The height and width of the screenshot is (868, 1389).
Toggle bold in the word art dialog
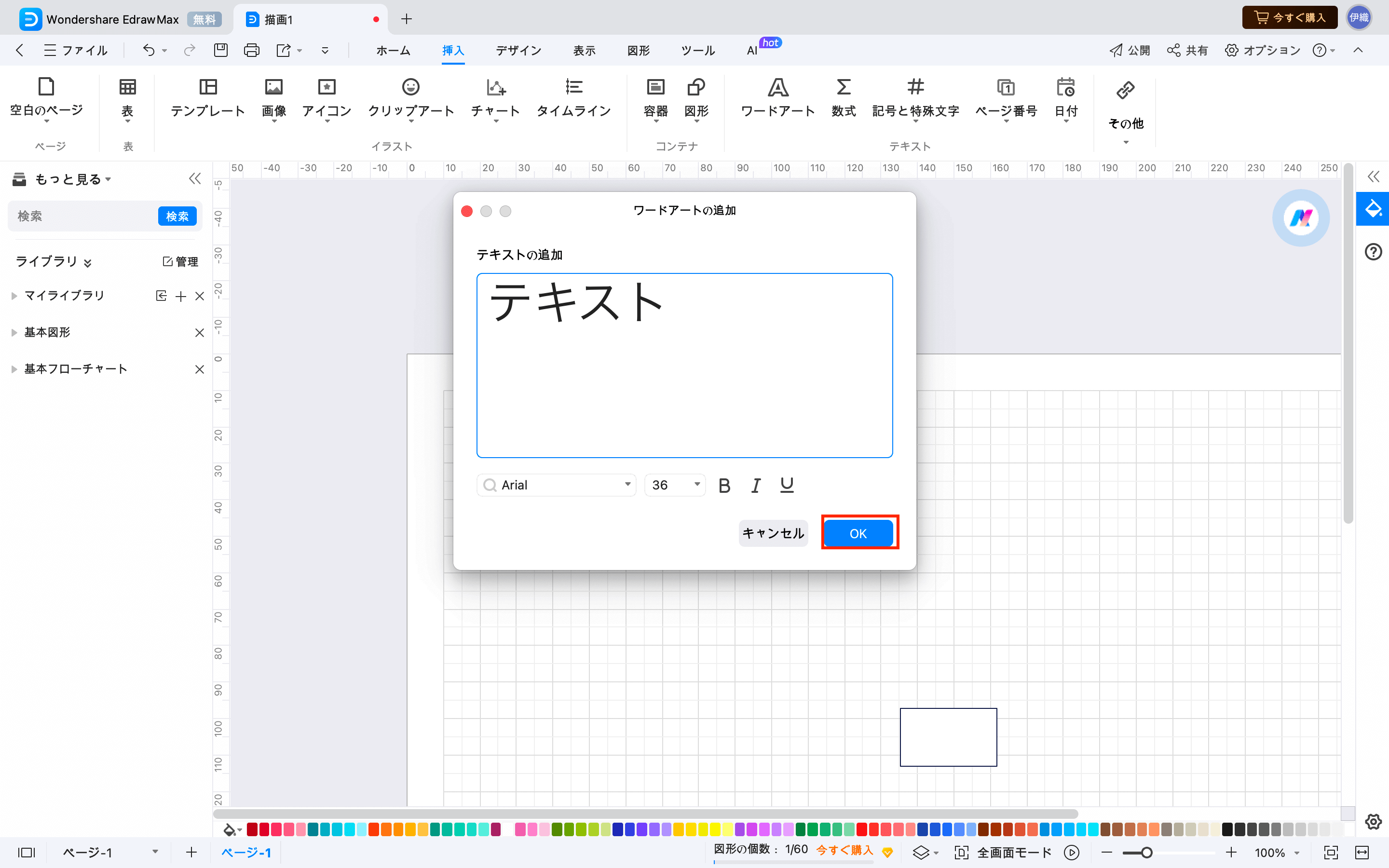point(724,486)
